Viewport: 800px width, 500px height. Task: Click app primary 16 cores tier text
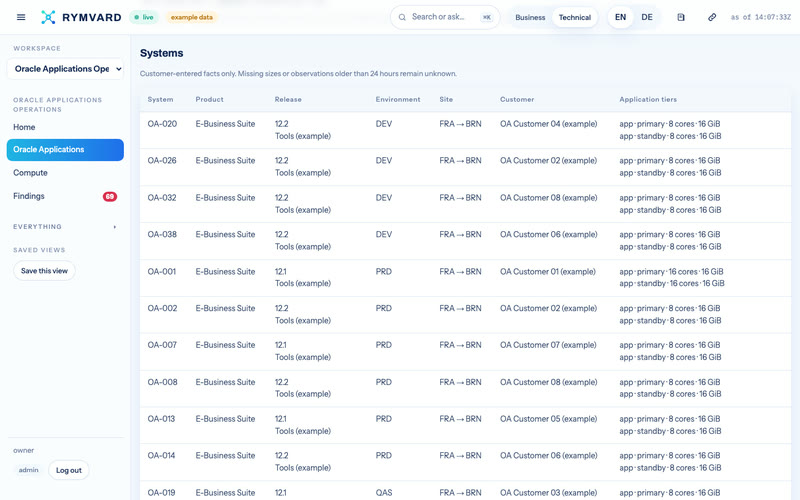tap(671, 271)
